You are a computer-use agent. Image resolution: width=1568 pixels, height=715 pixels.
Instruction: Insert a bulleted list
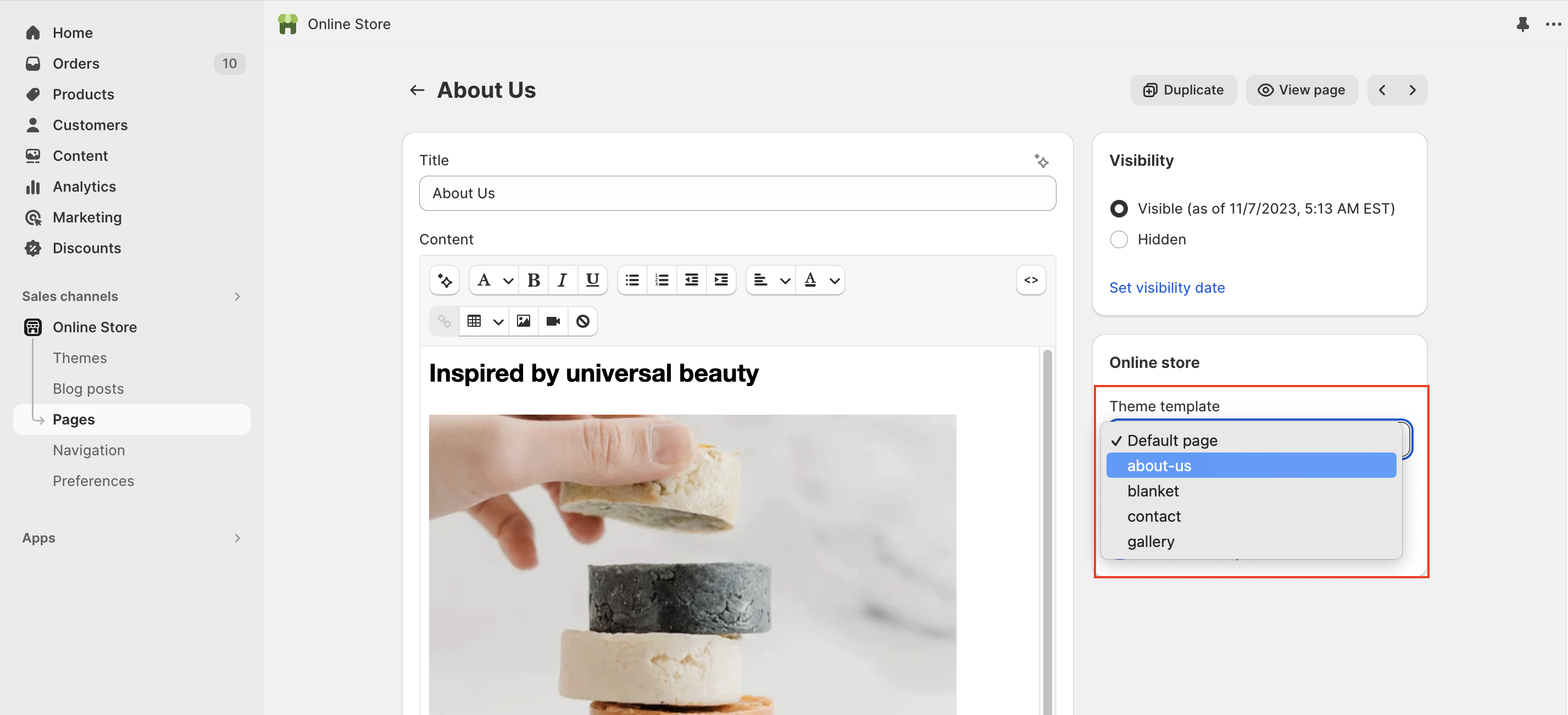[632, 281]
